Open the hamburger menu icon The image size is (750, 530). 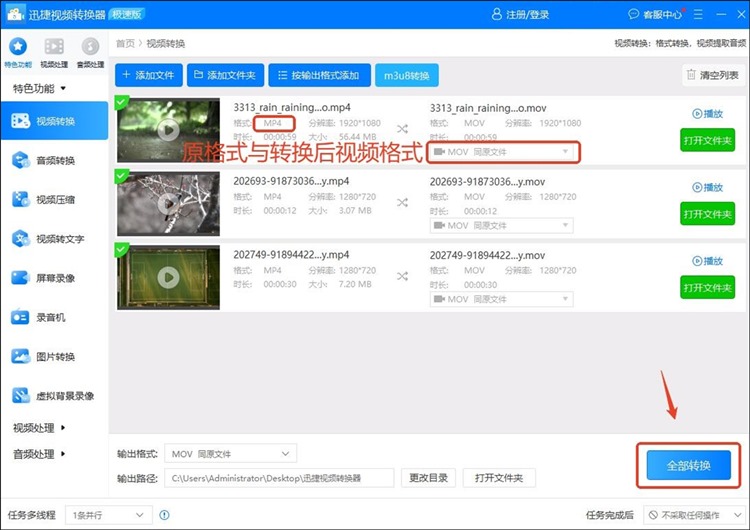coord(698,14)
